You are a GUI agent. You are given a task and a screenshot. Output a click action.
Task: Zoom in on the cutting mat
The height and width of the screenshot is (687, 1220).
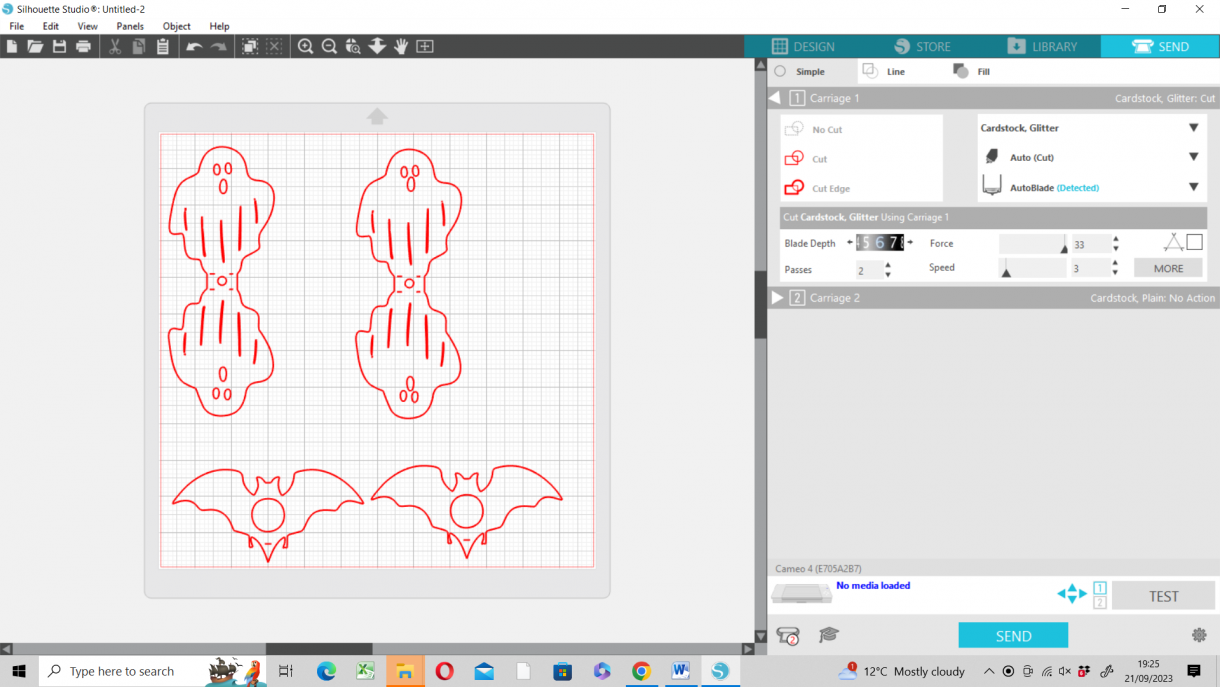[x=305, y=47]
